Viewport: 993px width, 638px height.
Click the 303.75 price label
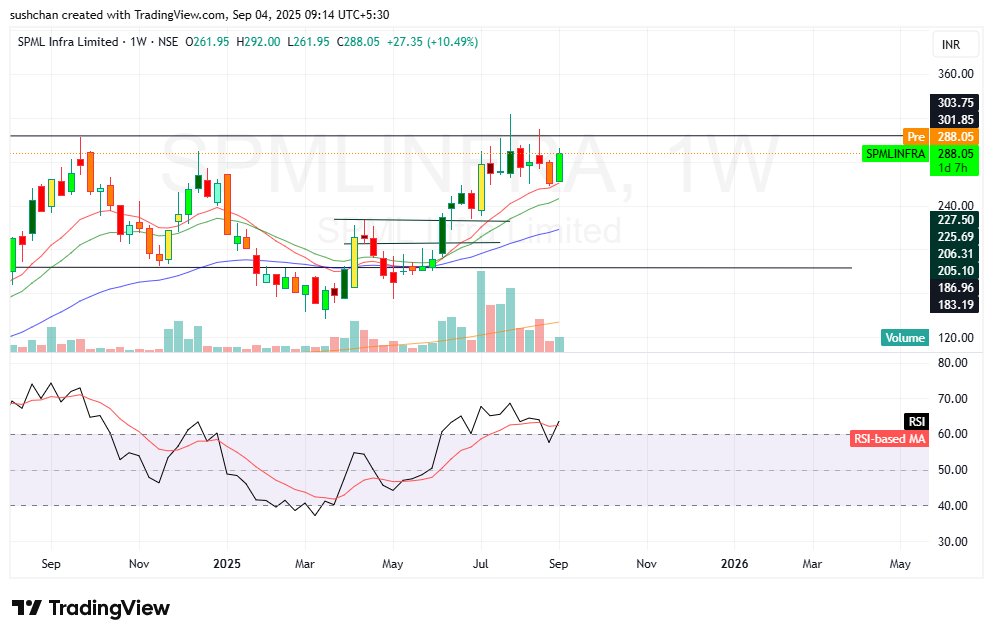[x=955, y=103]
